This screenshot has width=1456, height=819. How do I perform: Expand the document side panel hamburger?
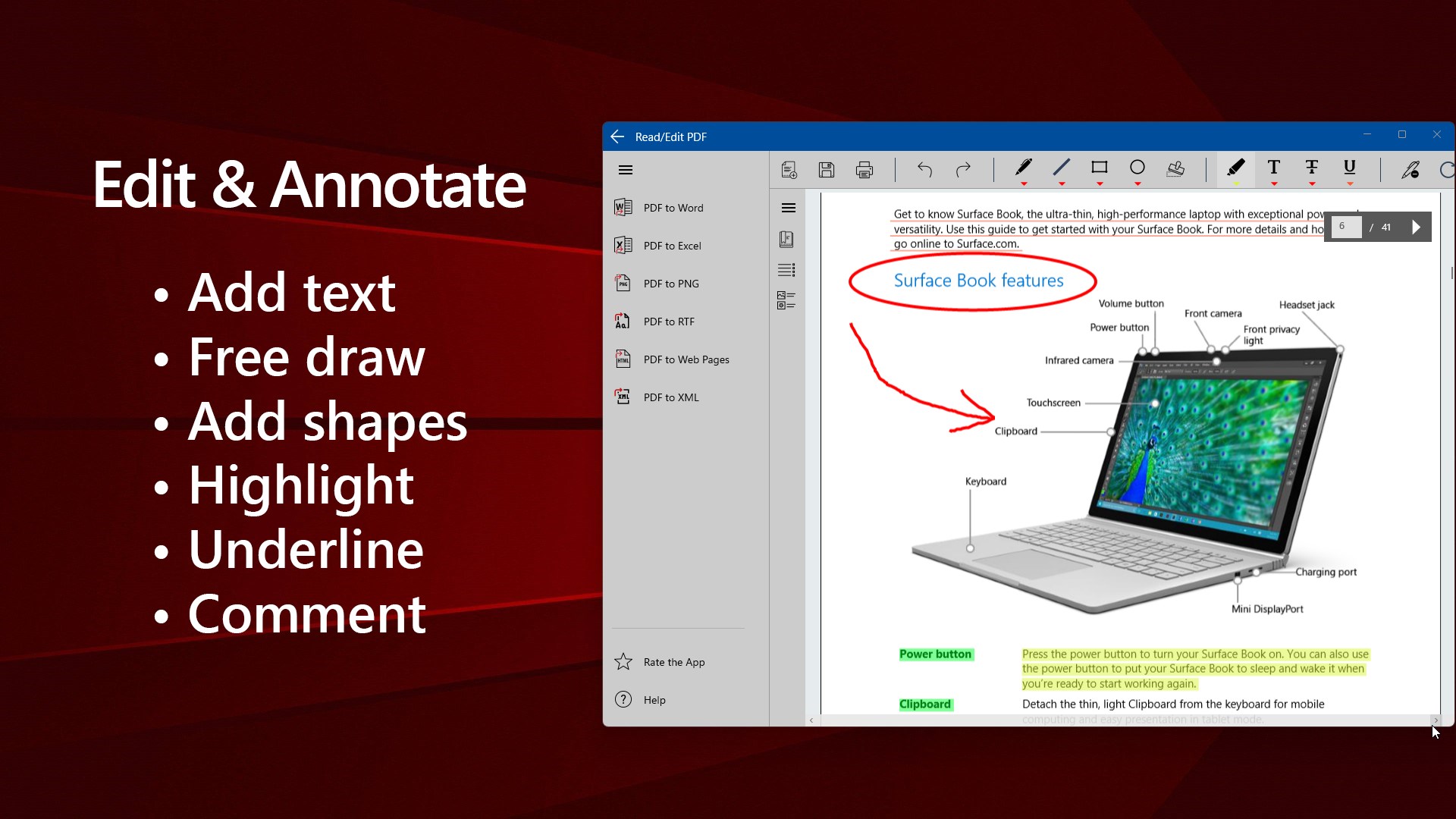788,208
